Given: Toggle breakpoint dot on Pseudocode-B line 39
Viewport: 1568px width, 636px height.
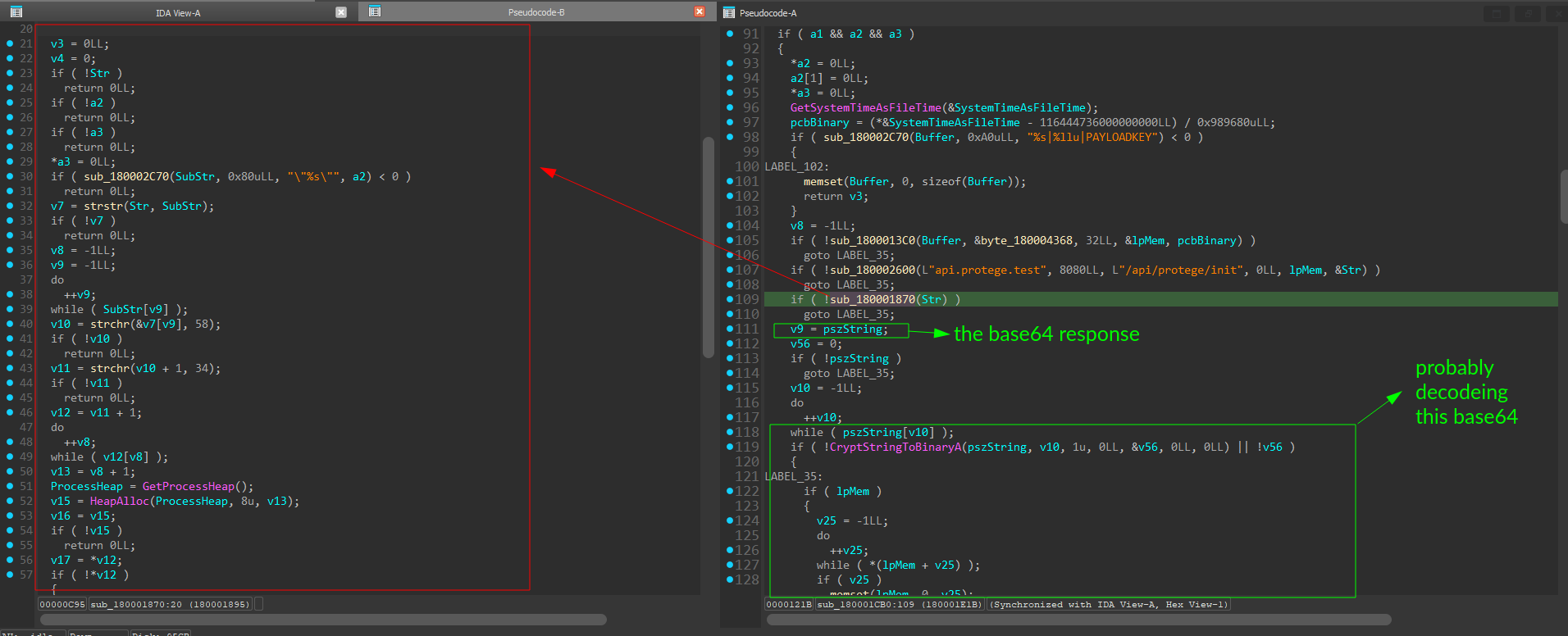Looking at the screenshot, I should [10, 309].
